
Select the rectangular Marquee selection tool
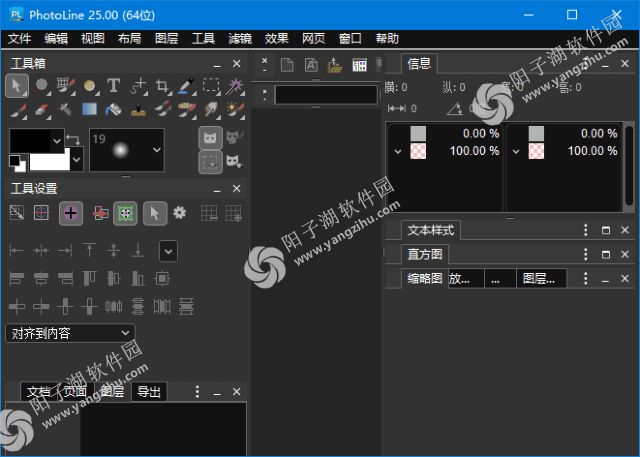211,86
